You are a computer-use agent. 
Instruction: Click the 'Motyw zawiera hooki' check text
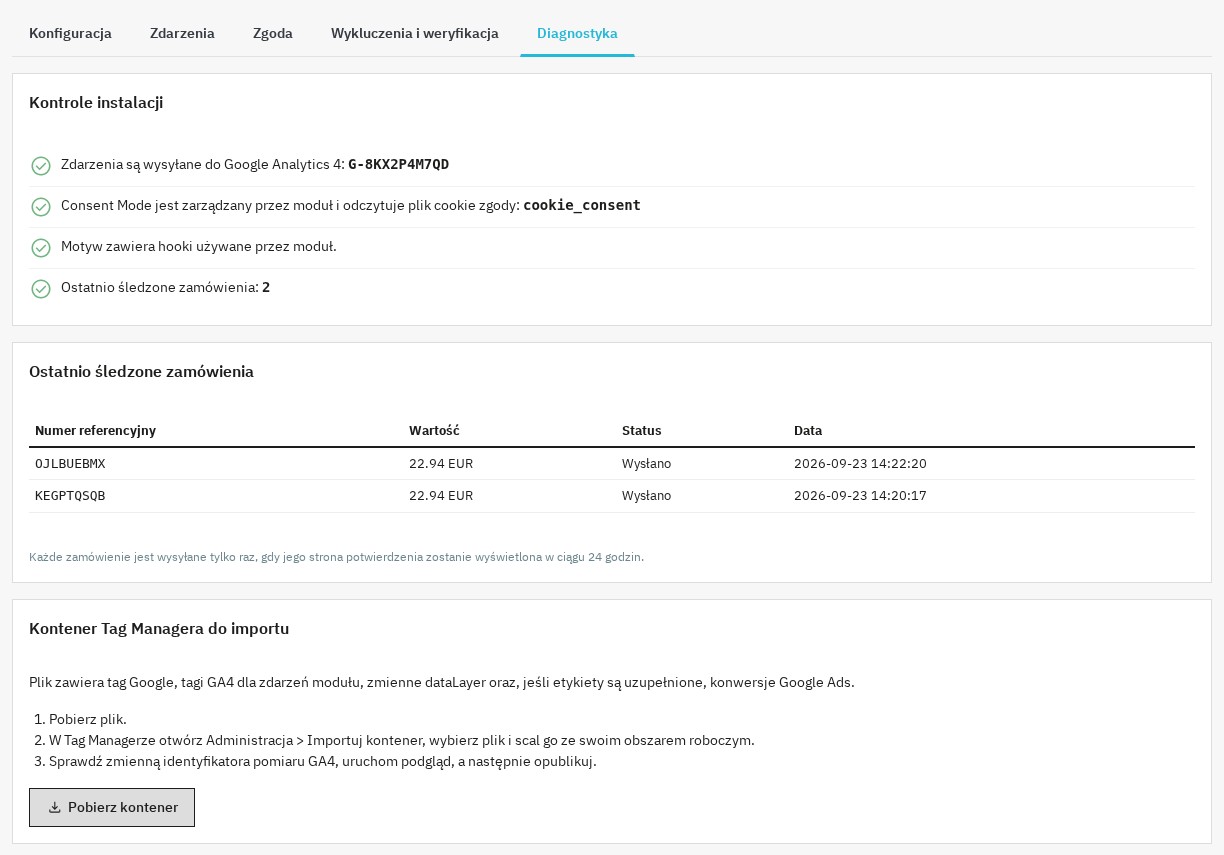198,247
